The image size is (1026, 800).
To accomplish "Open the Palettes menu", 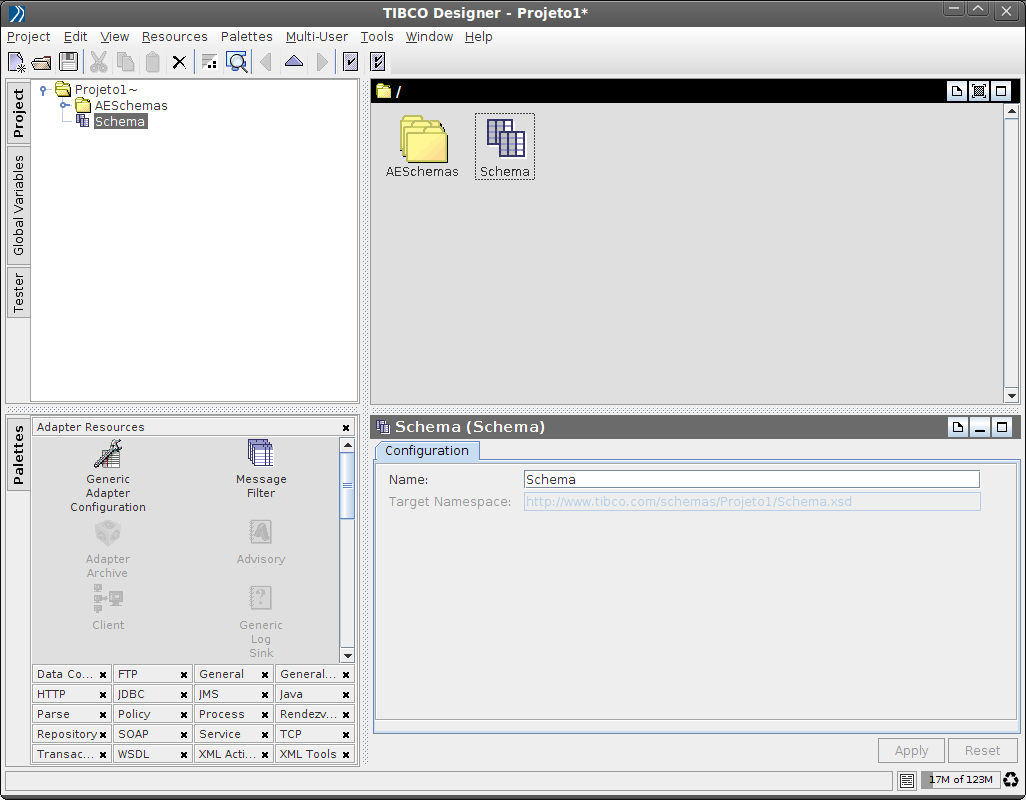I will [x=246, y=37].
